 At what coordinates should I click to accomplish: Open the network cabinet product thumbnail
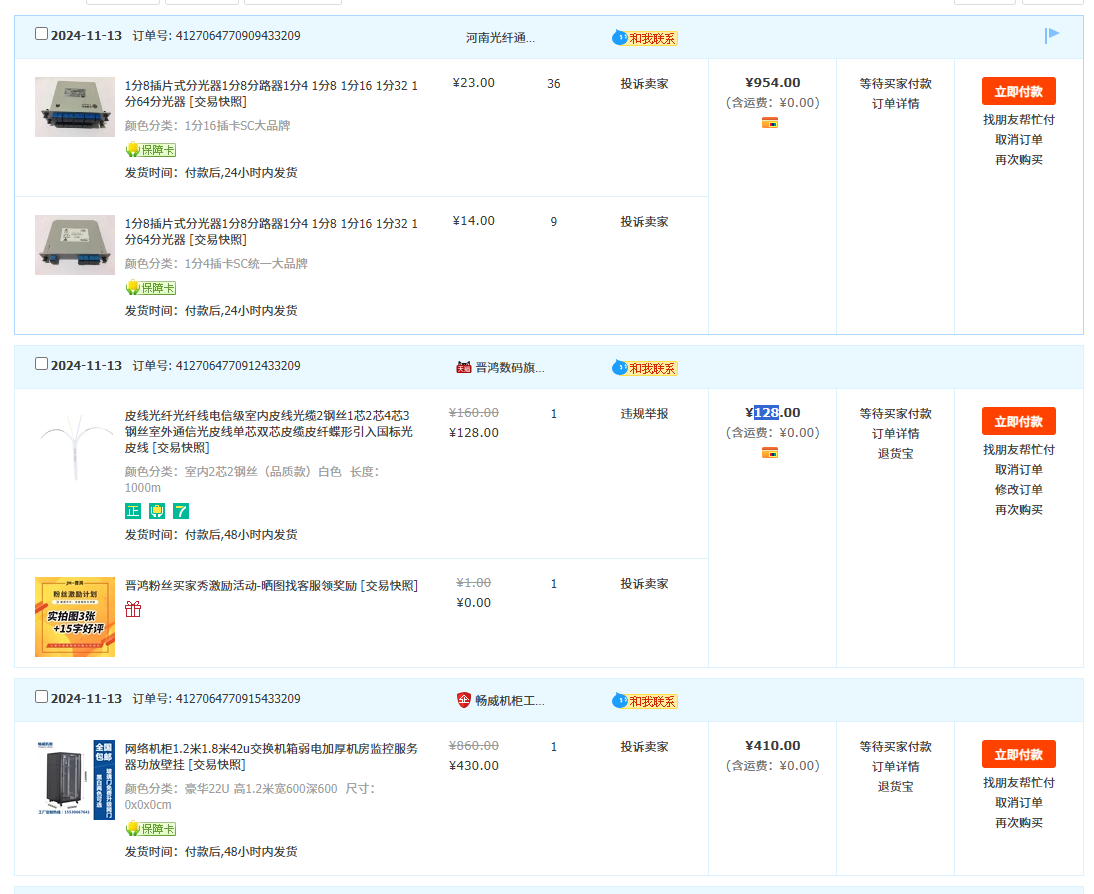coord(75,780)
